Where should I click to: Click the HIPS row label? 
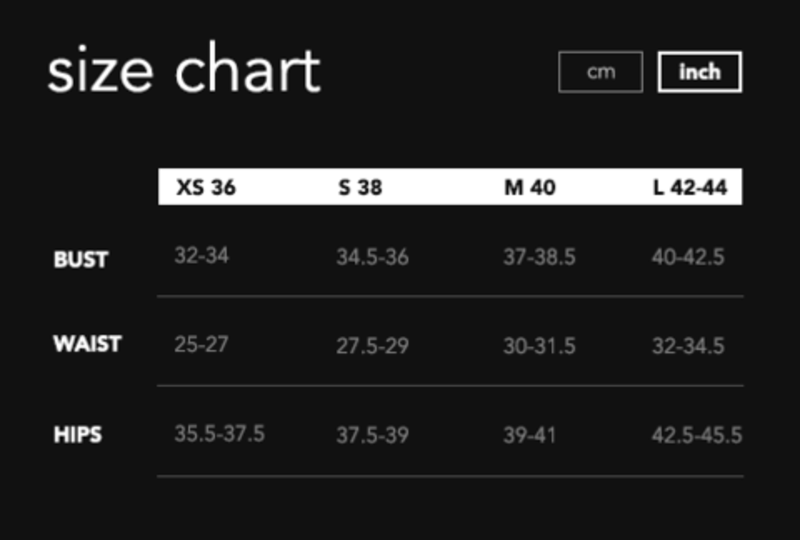[77, 435]
